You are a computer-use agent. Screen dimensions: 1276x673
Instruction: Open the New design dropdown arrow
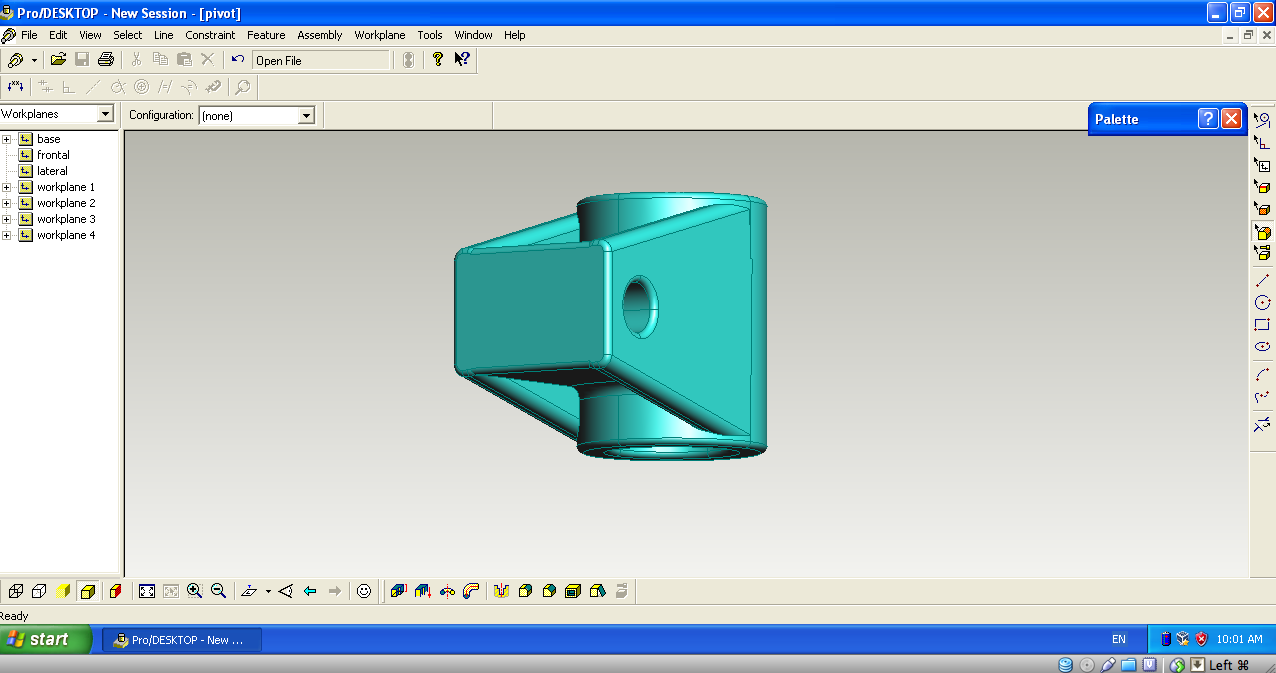(x=34, y=60)
